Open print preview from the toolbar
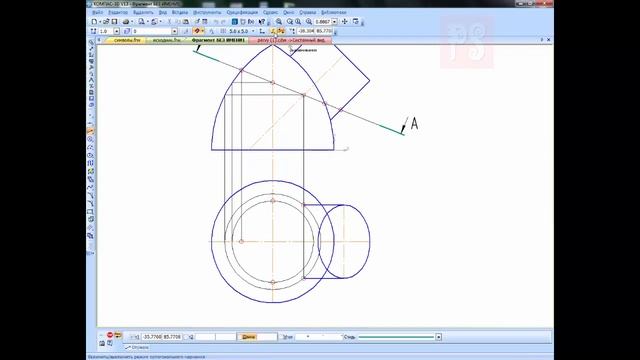 [141, 22]
